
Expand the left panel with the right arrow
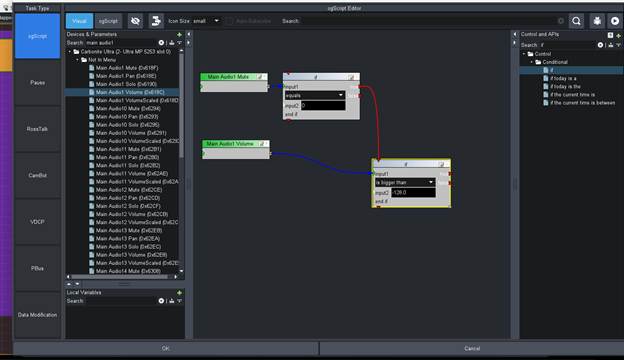(x=189, y=43)
